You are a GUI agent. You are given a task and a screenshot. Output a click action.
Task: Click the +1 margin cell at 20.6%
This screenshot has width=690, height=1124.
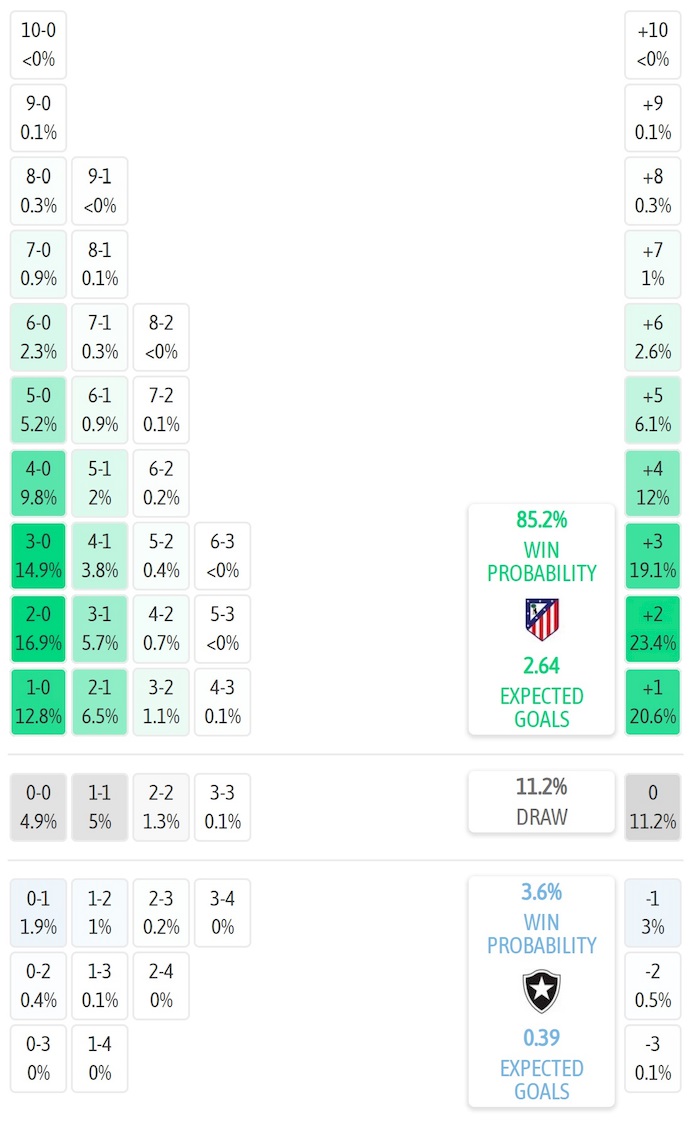tap(653, 702)
